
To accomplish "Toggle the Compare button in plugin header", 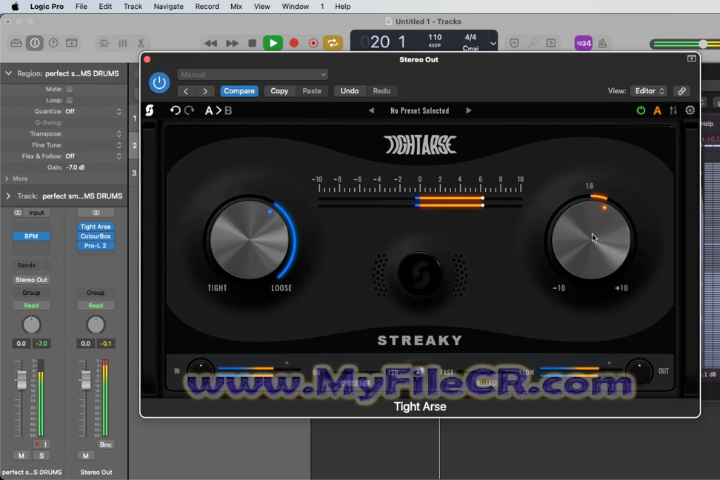I will pos(239,91).
